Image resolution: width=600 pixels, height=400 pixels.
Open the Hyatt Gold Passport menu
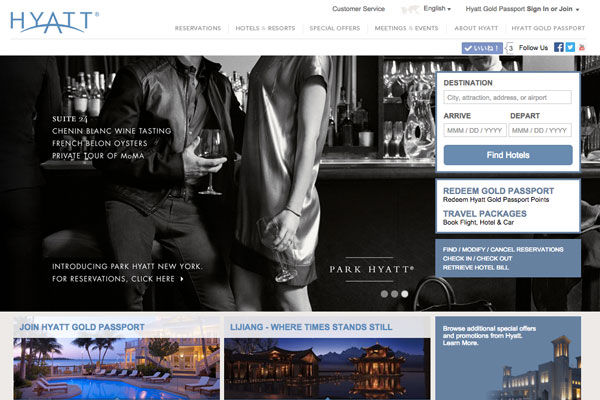(548, 28)
